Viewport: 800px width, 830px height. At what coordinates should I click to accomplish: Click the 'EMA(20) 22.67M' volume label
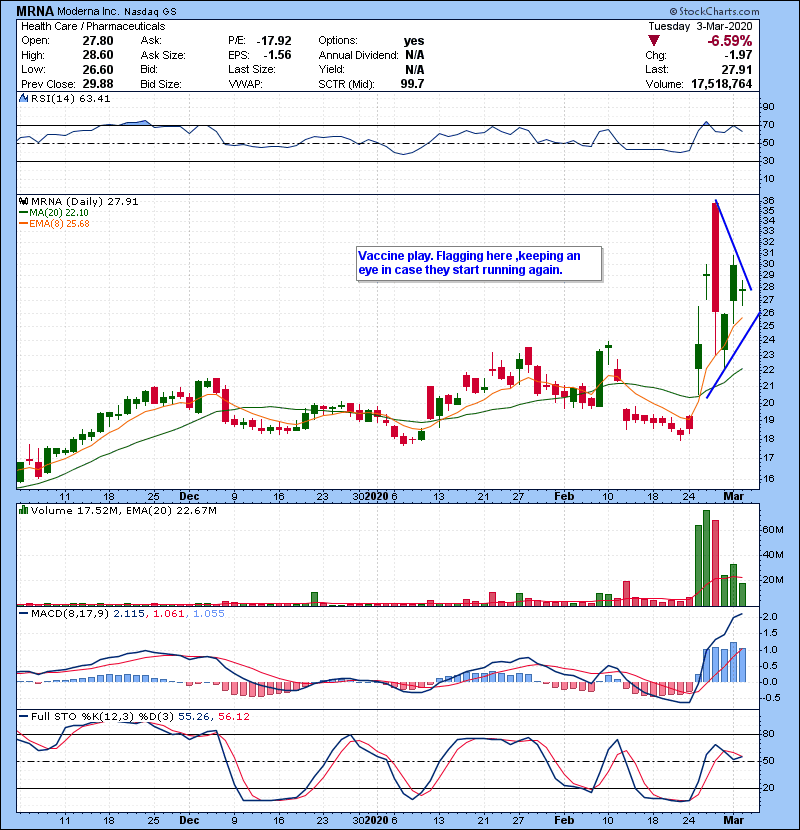[172, 511]
